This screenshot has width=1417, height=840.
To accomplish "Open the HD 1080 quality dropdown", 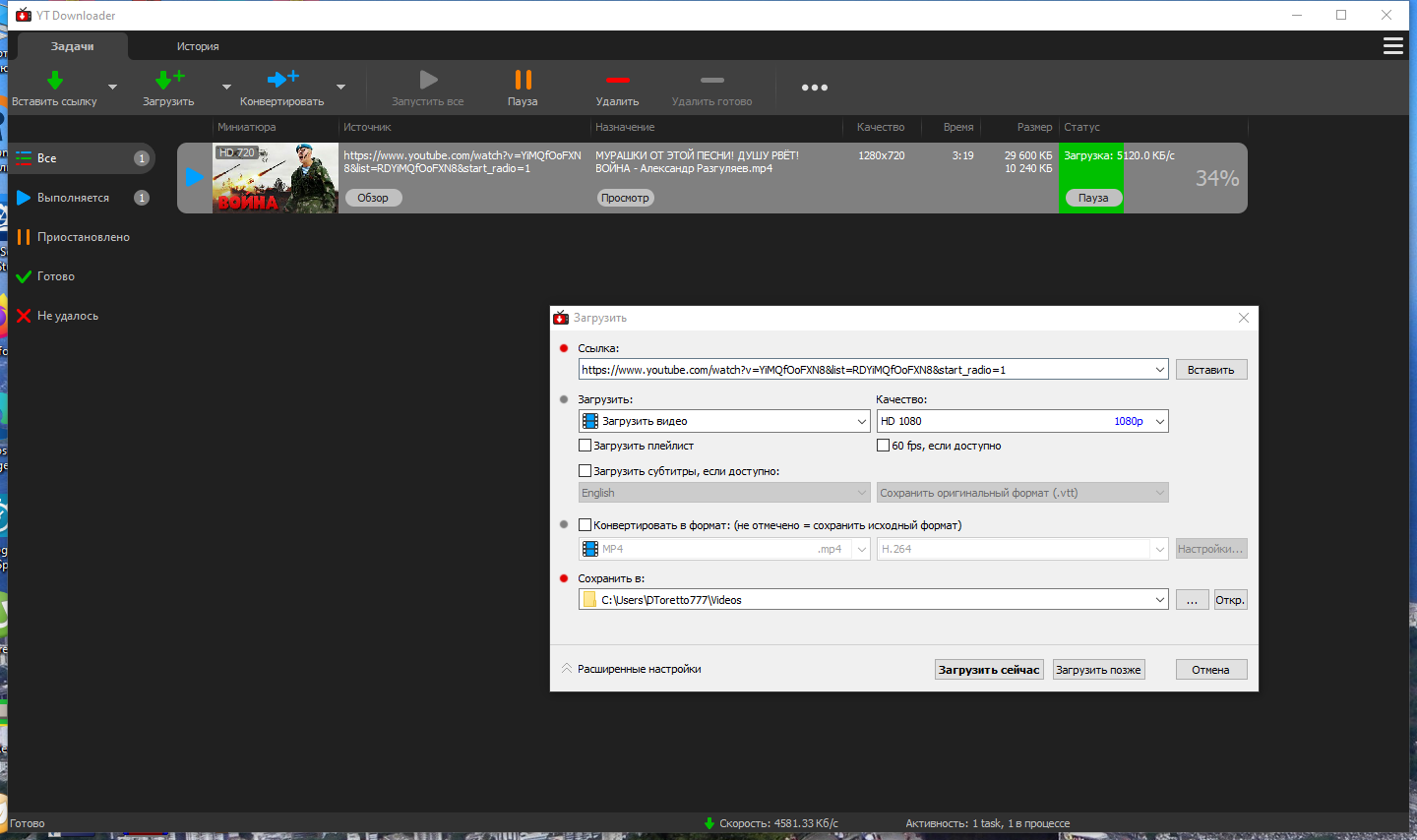I will 1021,421.
